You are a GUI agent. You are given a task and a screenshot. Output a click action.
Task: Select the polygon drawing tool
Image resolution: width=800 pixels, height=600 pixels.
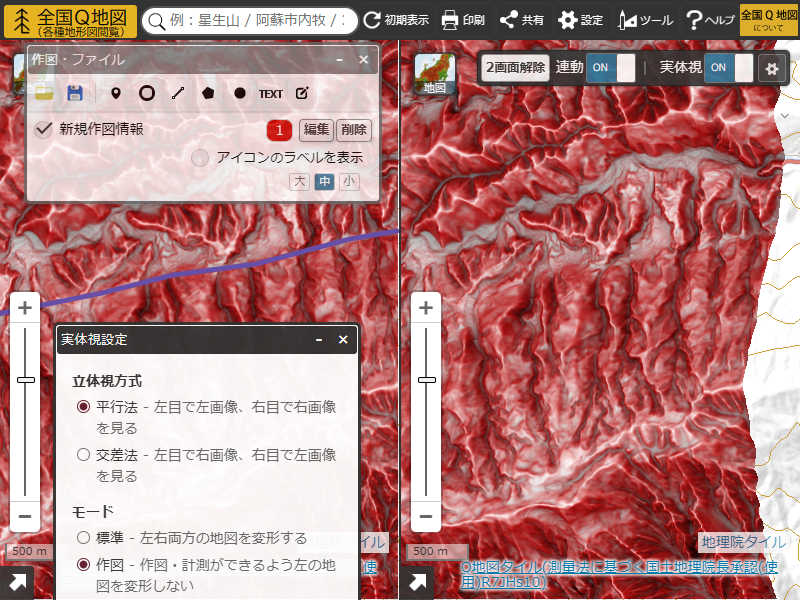click(x=208, y=93)
